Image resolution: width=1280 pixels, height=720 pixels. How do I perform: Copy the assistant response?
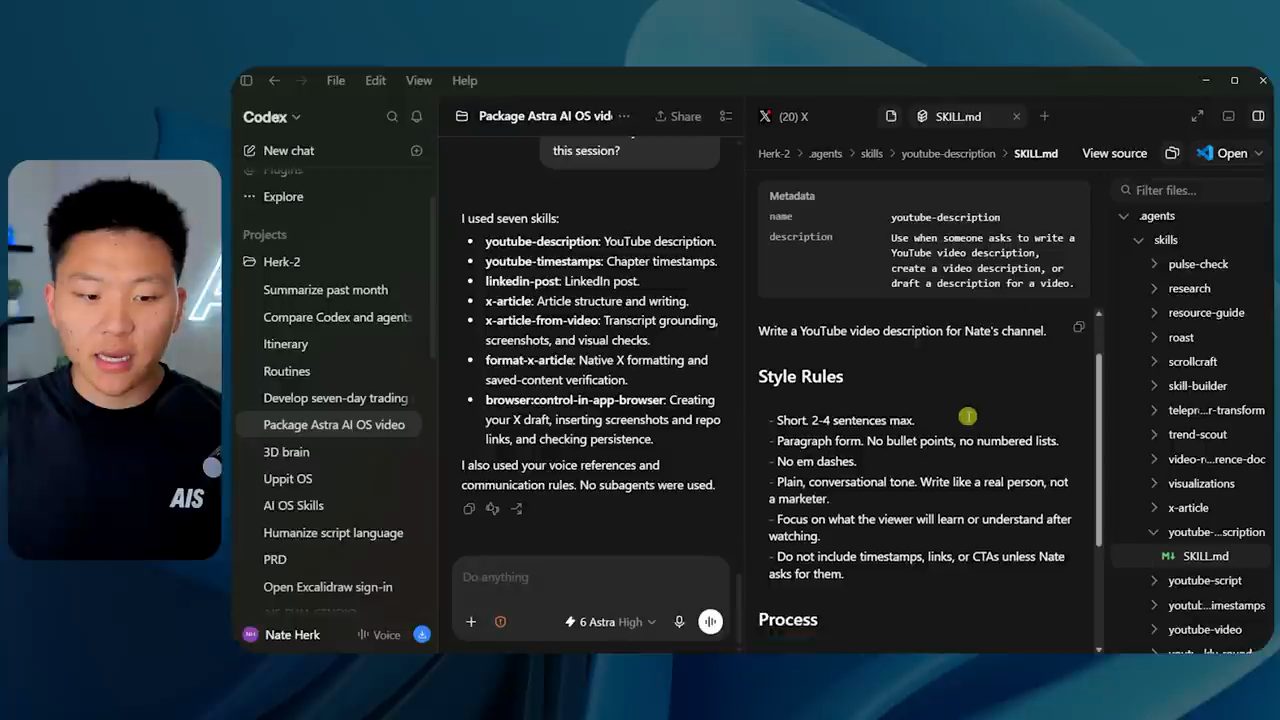tap(469, 509)
